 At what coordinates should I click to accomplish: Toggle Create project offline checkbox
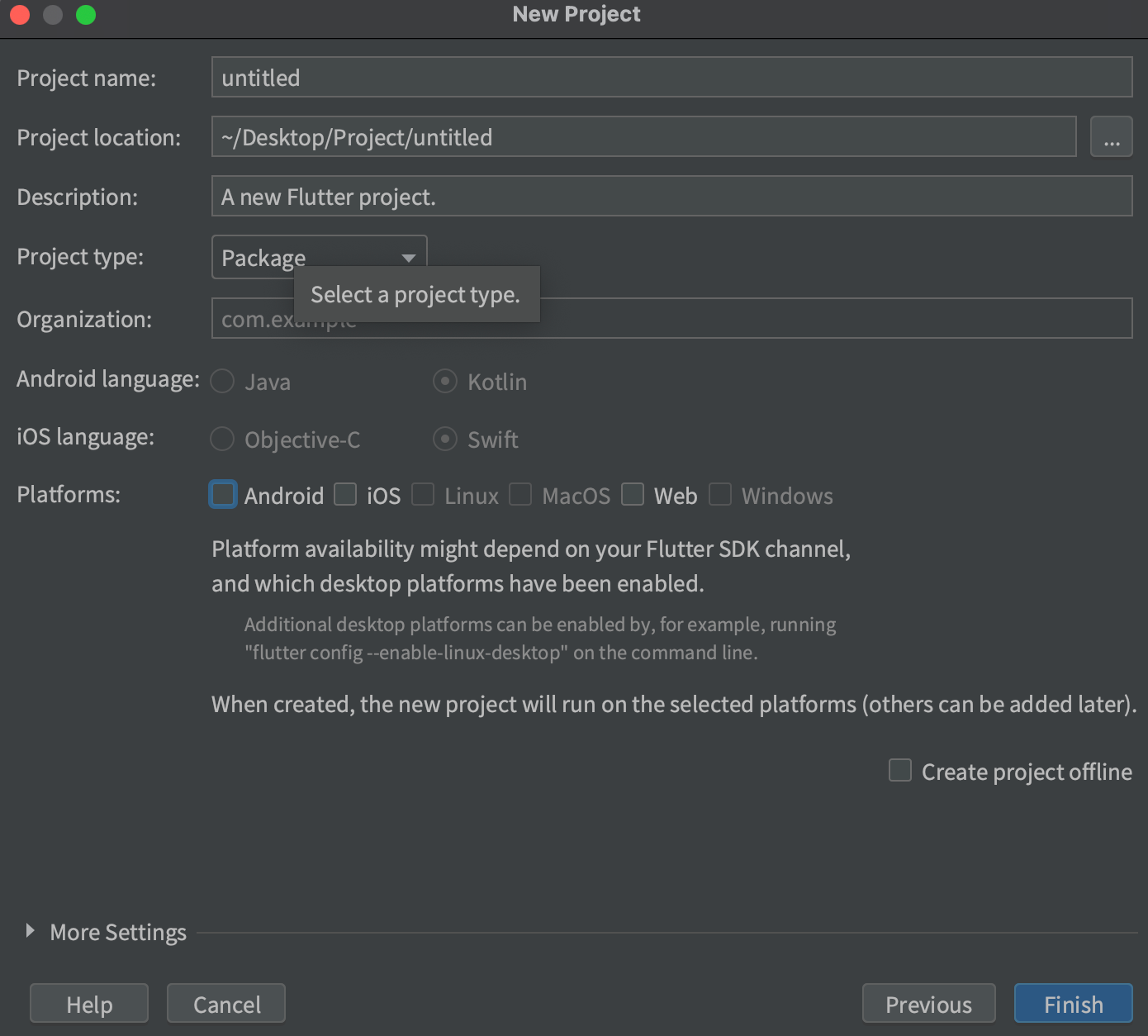900,770
